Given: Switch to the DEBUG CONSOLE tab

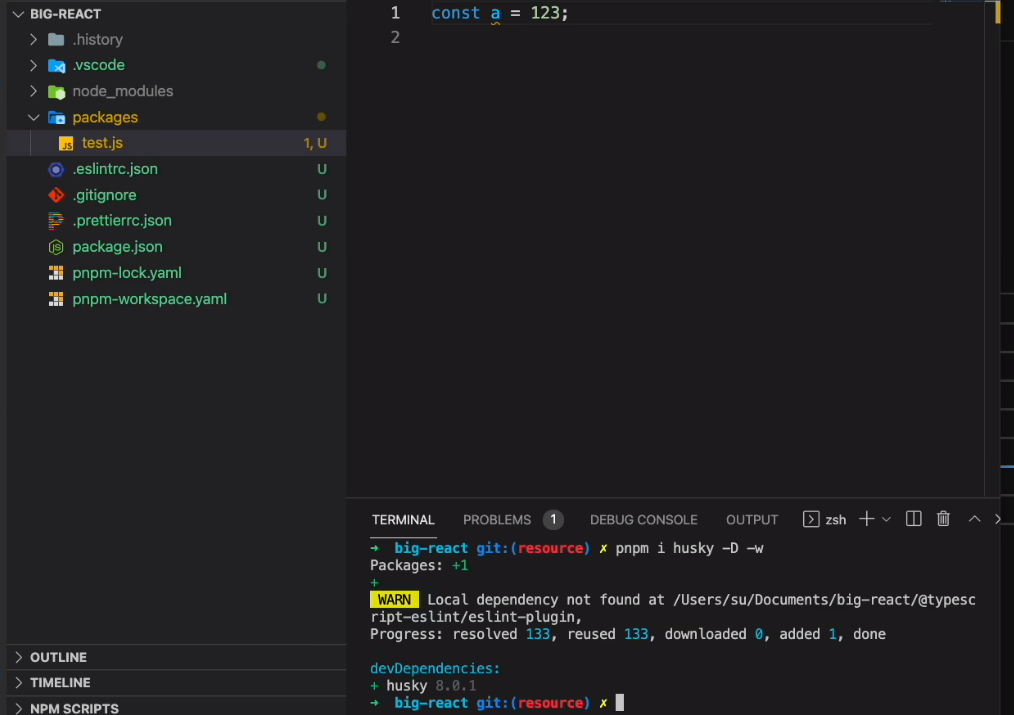Looking at the screenshot, I should 643,520.
